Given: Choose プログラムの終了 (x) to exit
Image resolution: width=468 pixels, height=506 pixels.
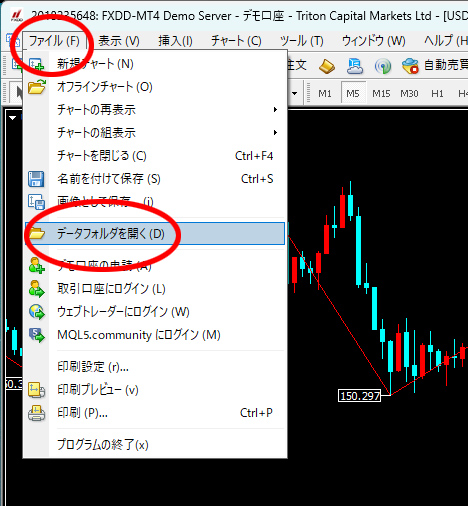Looking at the screenshot, I should click(103, 445).
